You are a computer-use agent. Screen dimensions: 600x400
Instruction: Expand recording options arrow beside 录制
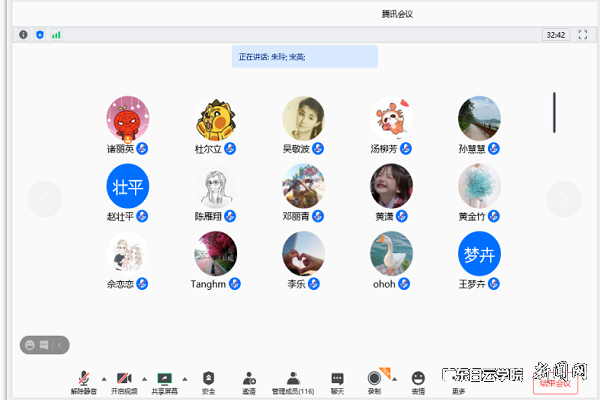point(395,379)
